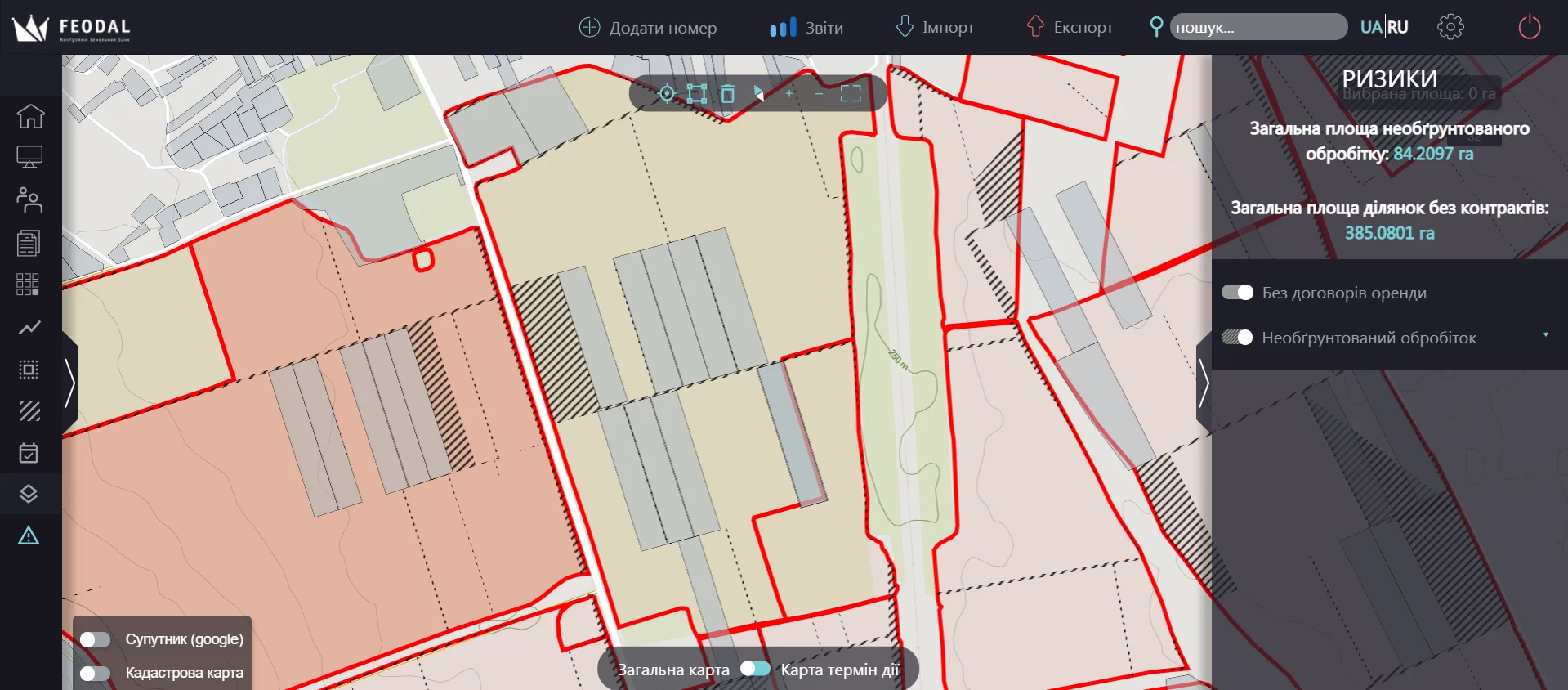Open the home icon in sidebar
Viewport: 1568px width, 690px height.
30,116
